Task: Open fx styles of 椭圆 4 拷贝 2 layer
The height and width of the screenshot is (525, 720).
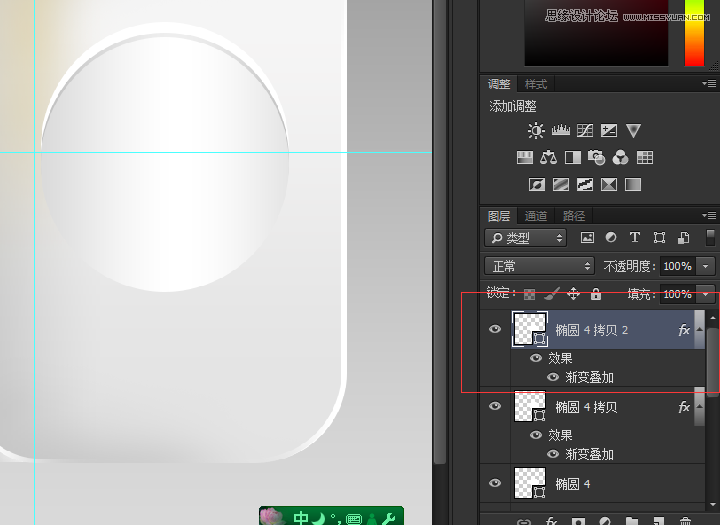Action: click(684, 330)
